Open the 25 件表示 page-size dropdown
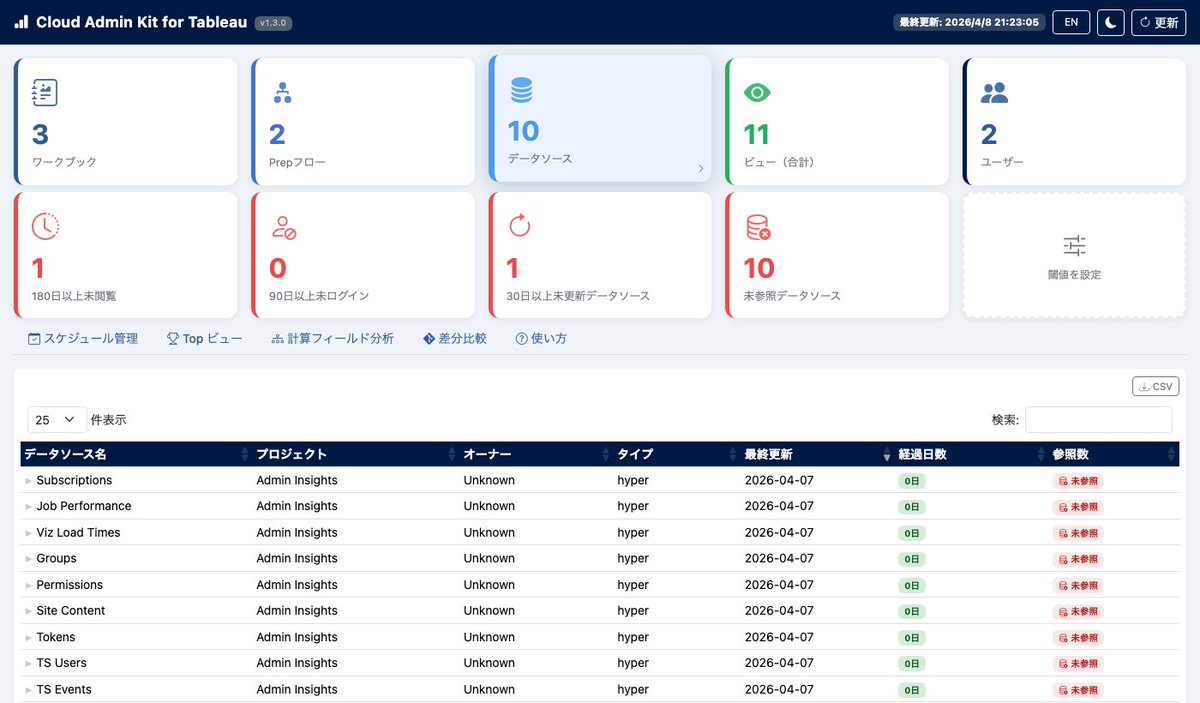Viewport: 1200px width, 703px height. click(57, 420)
